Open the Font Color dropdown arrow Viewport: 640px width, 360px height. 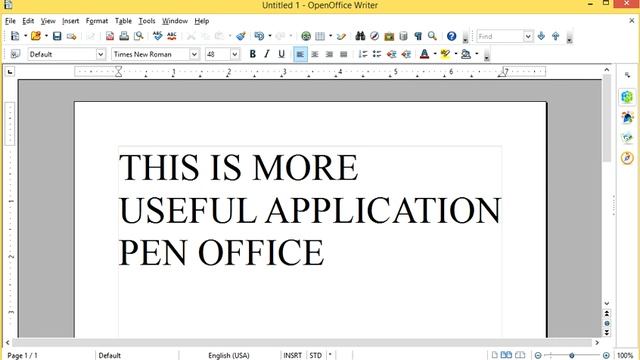click(435, 54)
